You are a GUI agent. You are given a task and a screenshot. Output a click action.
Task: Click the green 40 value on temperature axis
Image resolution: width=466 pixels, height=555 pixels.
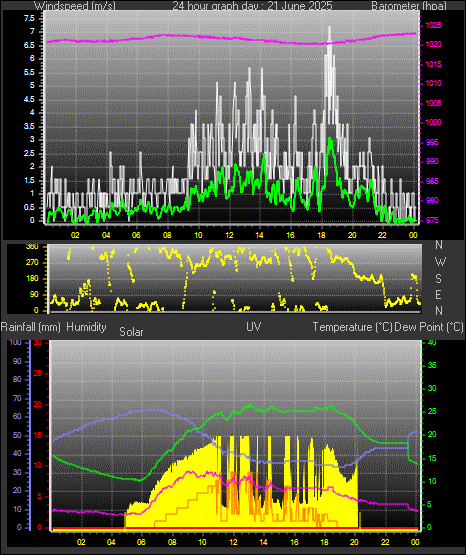(432, 343)
